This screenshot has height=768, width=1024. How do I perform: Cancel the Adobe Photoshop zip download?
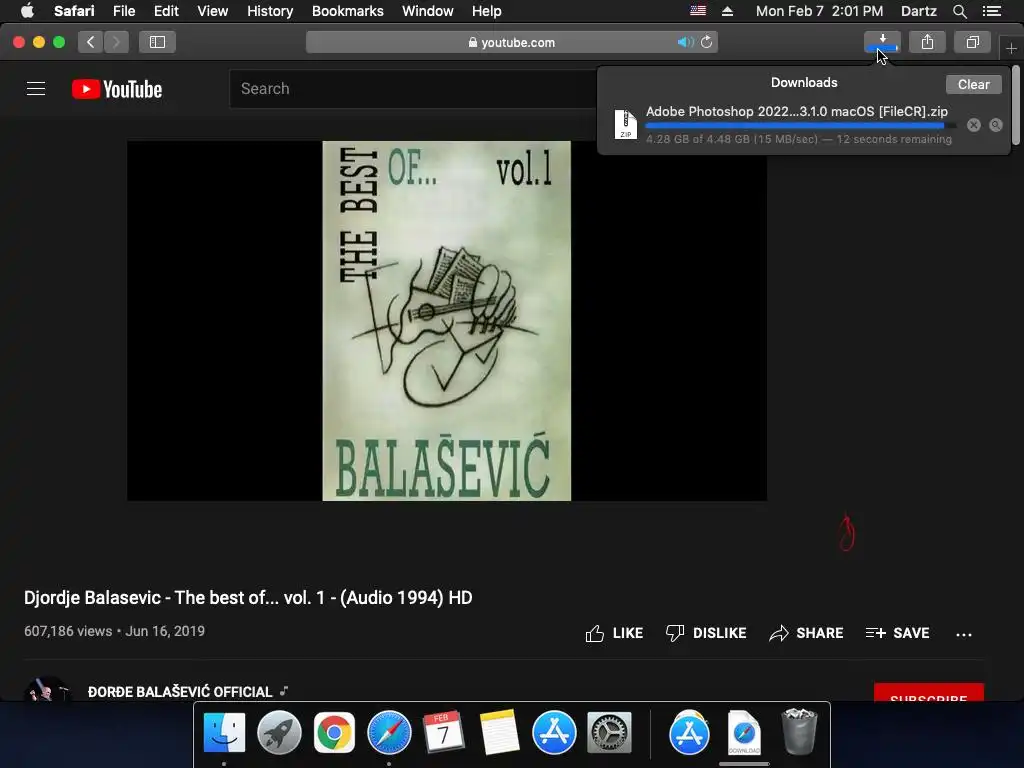click(974, 125)
